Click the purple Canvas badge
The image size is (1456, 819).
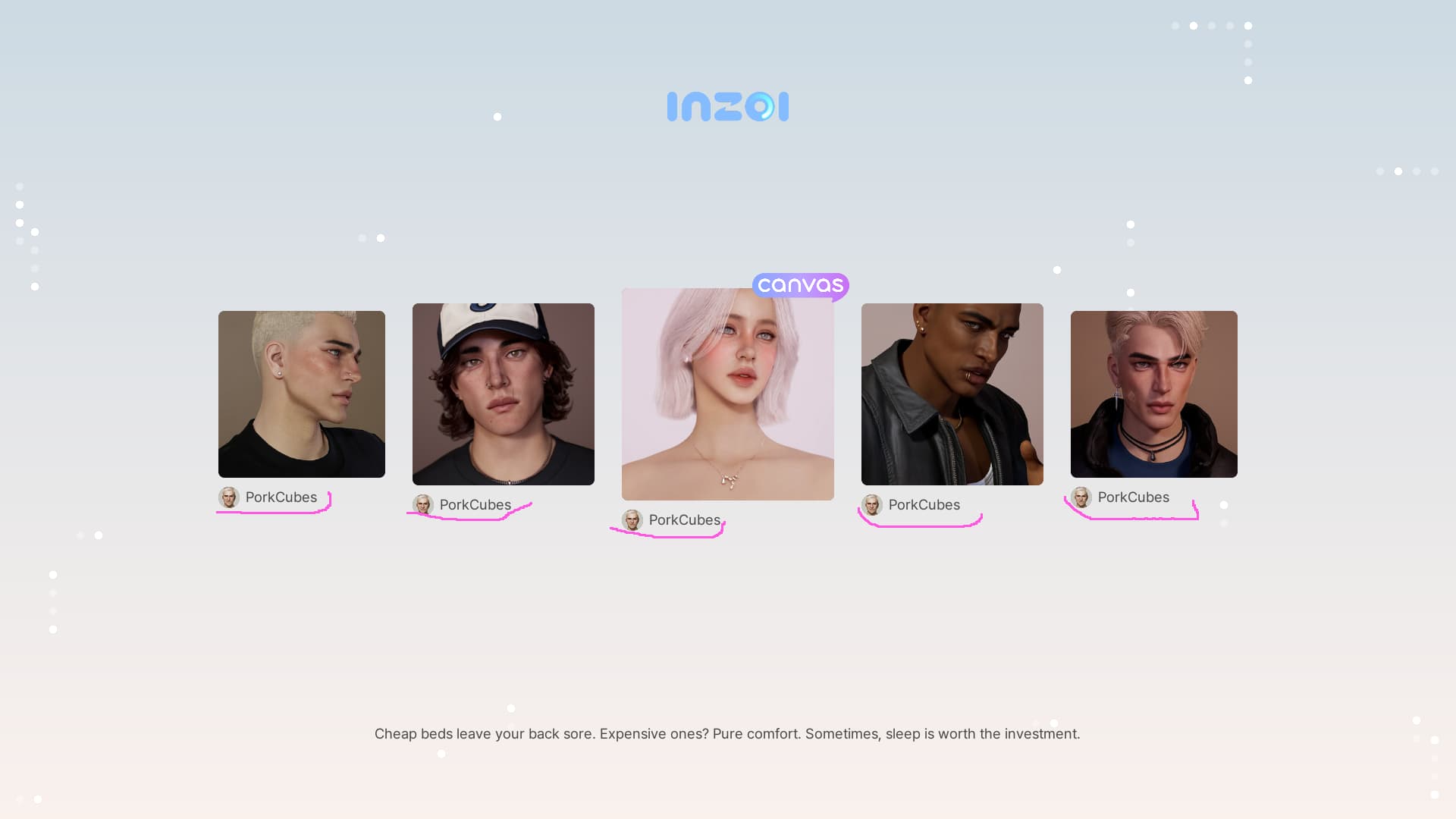click(x=801, y=286)
